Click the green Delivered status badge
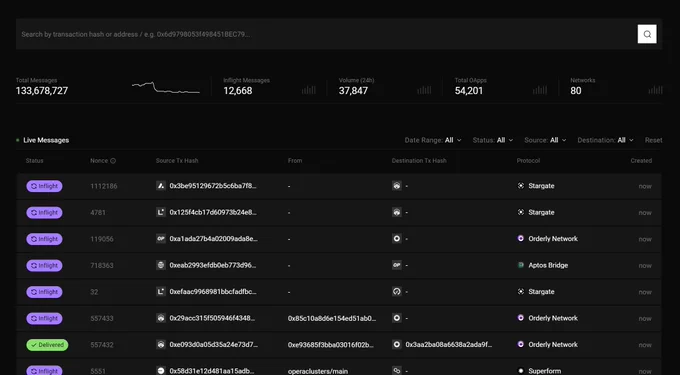Image resolution: width=680 pixels, height=375 pixels. pos(47,345)
